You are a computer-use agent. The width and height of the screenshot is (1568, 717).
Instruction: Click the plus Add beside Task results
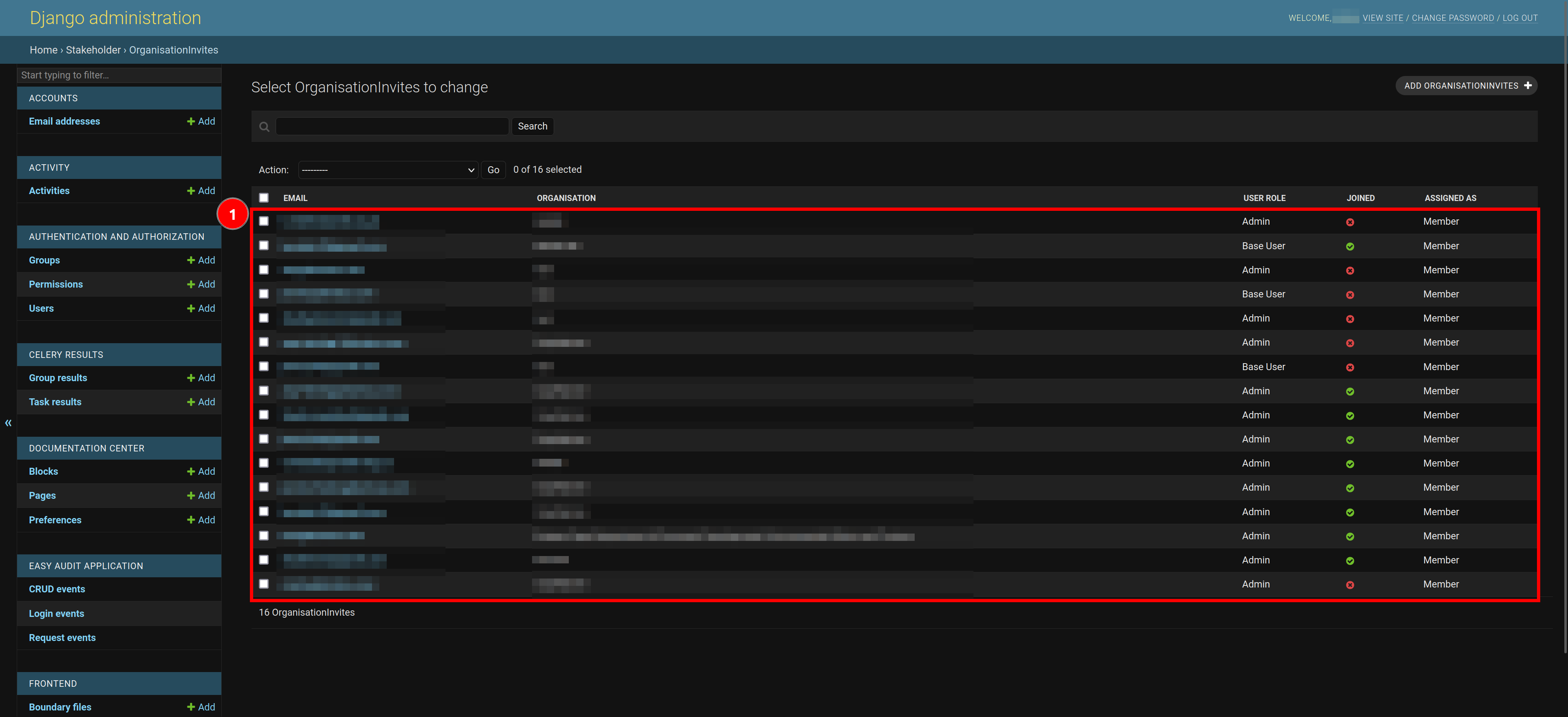201,402
